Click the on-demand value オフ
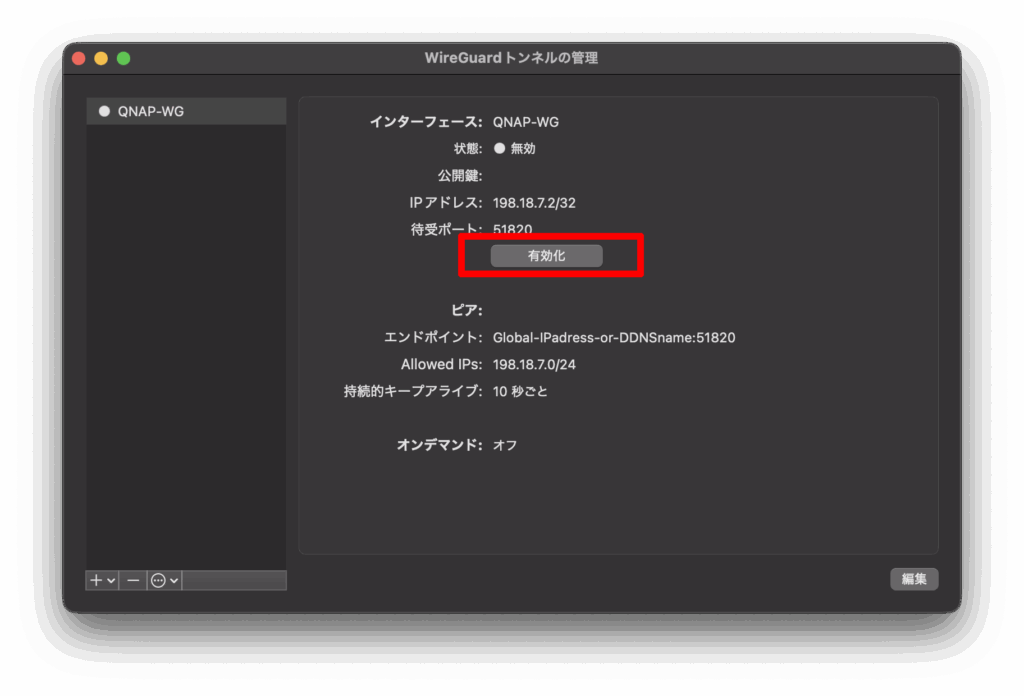The height and width of the screenshot is (696, 1024). coord(505,445)
